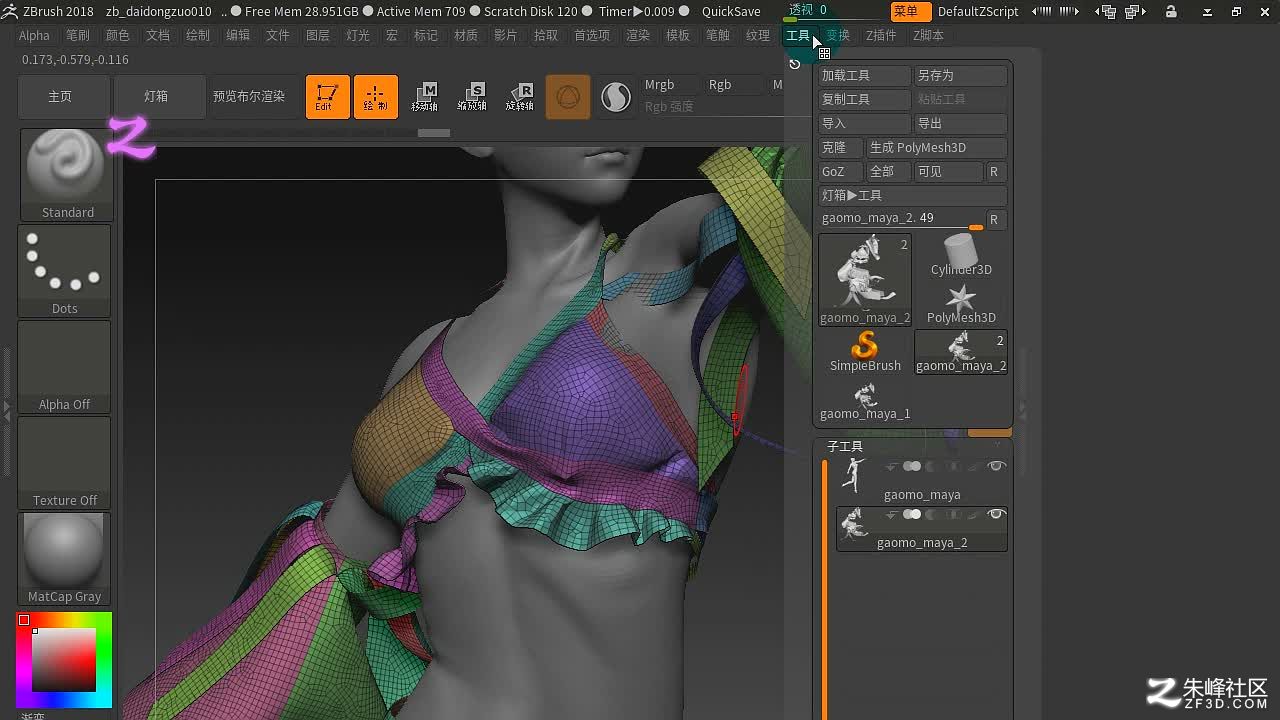The width and height of the screenshot is (1280, 720).
Task: Open the 工具 (Tool) menu
Action: tap(798, 35)
